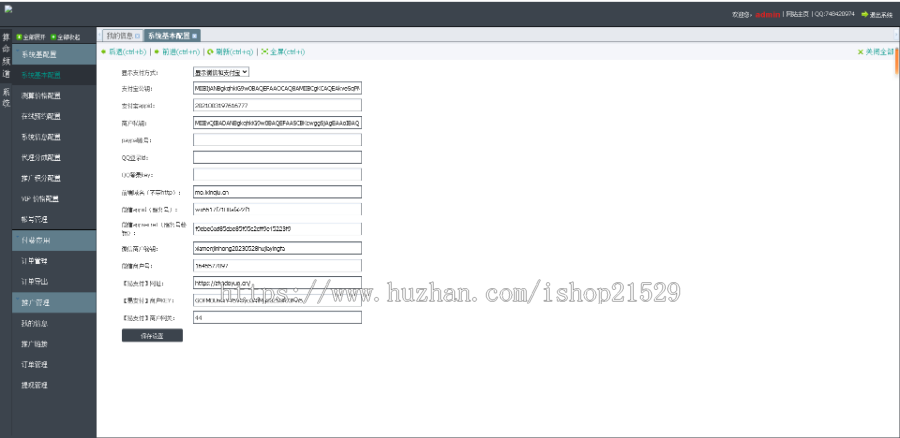The image size is (900, 438).
Task: Click the green X close-all icon
Action: click(x=860, y=52)
